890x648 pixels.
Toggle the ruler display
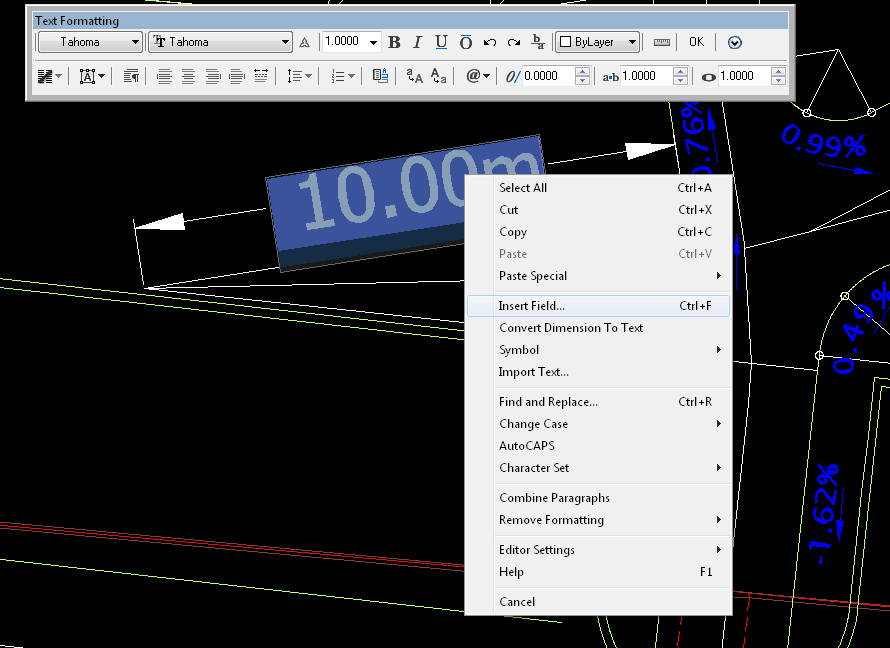click(x=661, y=42)
